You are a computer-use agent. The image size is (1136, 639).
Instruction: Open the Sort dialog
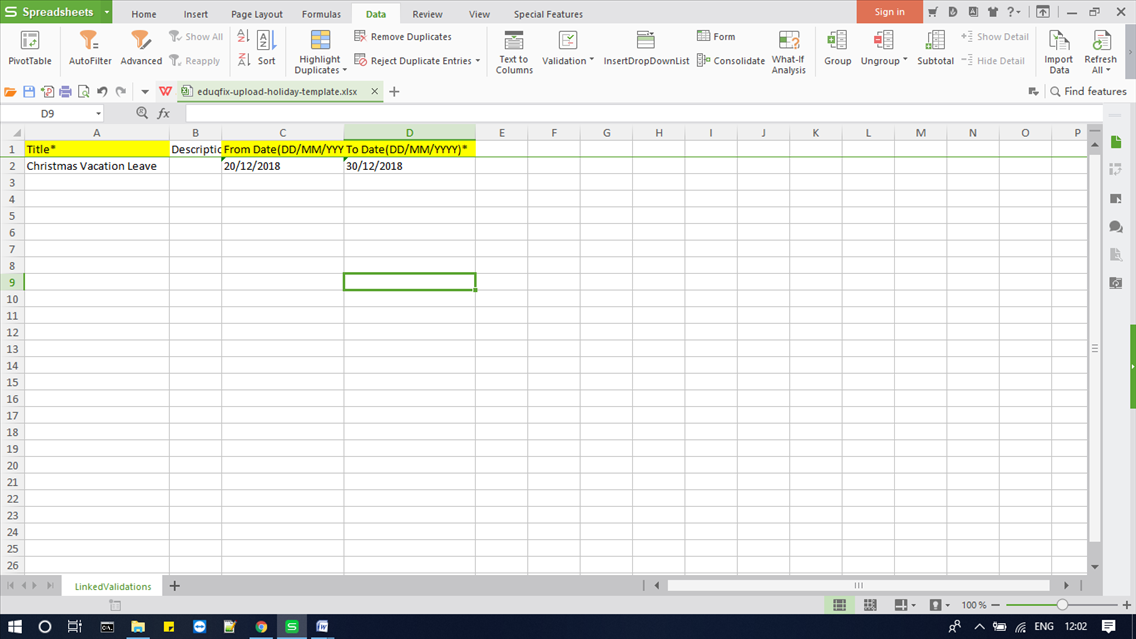pyautogui.click(x=266, y=48)
